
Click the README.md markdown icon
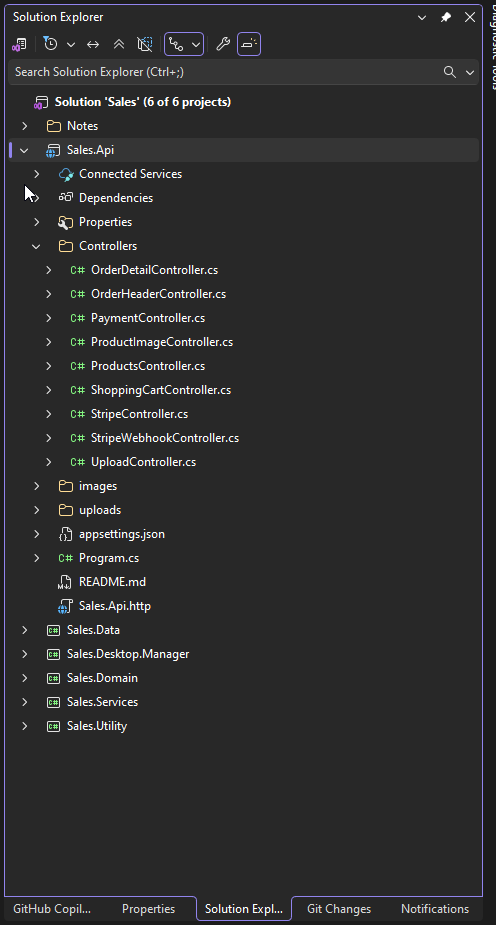tap(64, 582)
